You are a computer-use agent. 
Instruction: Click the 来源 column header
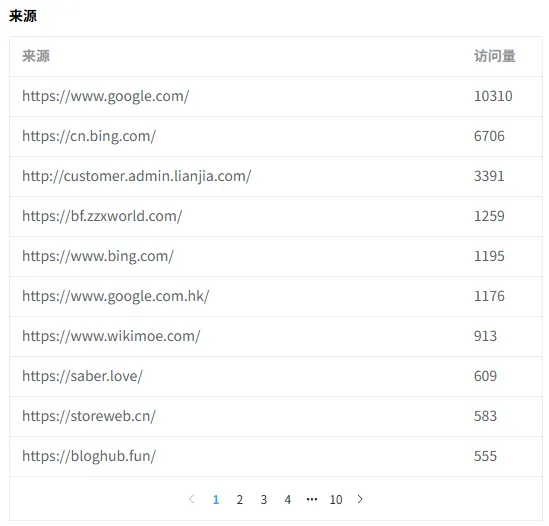click(x=36, y=56)
